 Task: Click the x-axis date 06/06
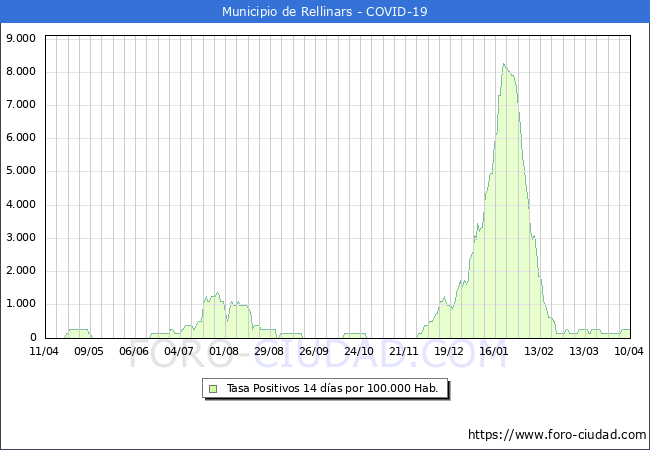click(134, 351)
